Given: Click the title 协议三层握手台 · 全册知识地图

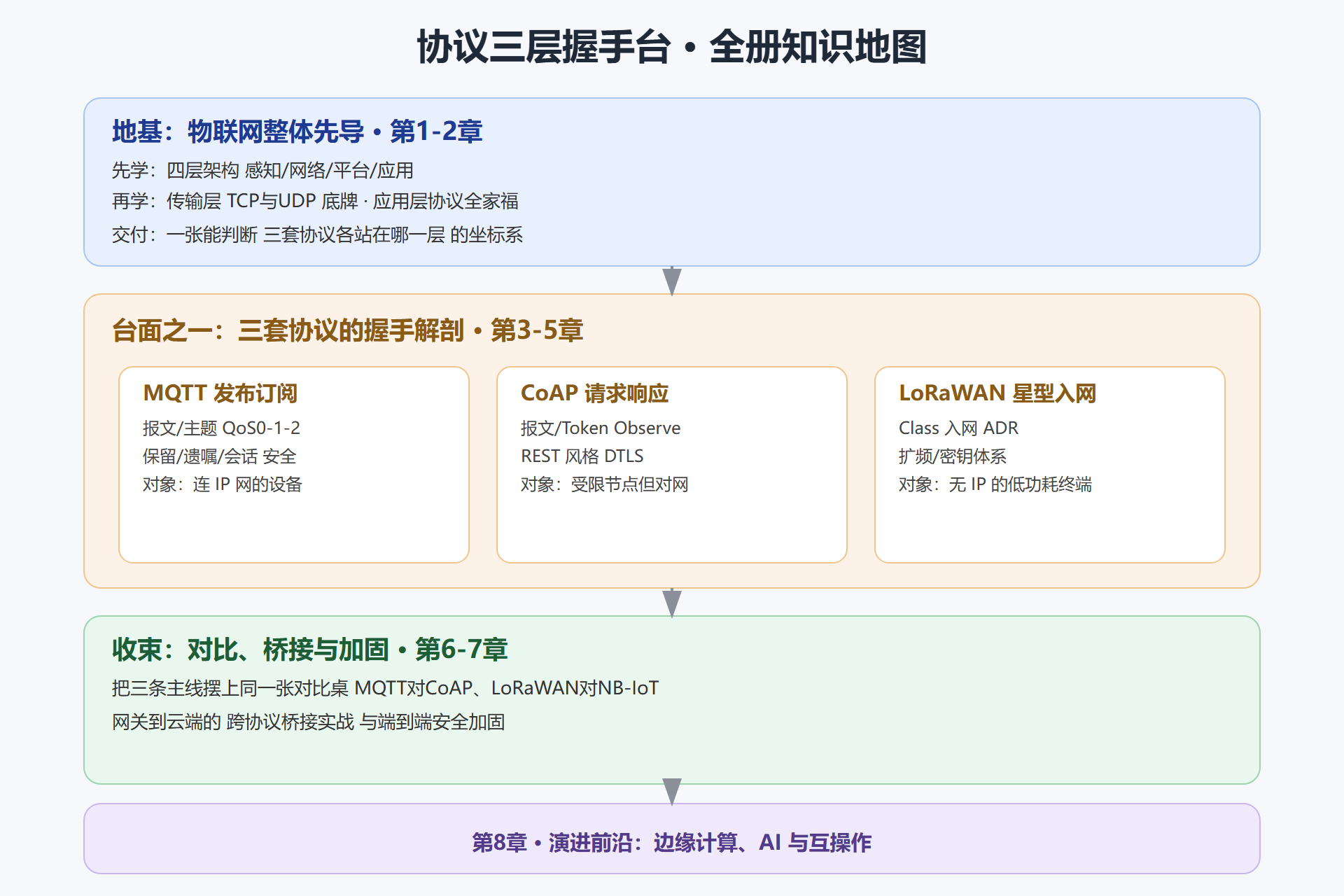Looking at the screenshot, I should tap(672, 47).
